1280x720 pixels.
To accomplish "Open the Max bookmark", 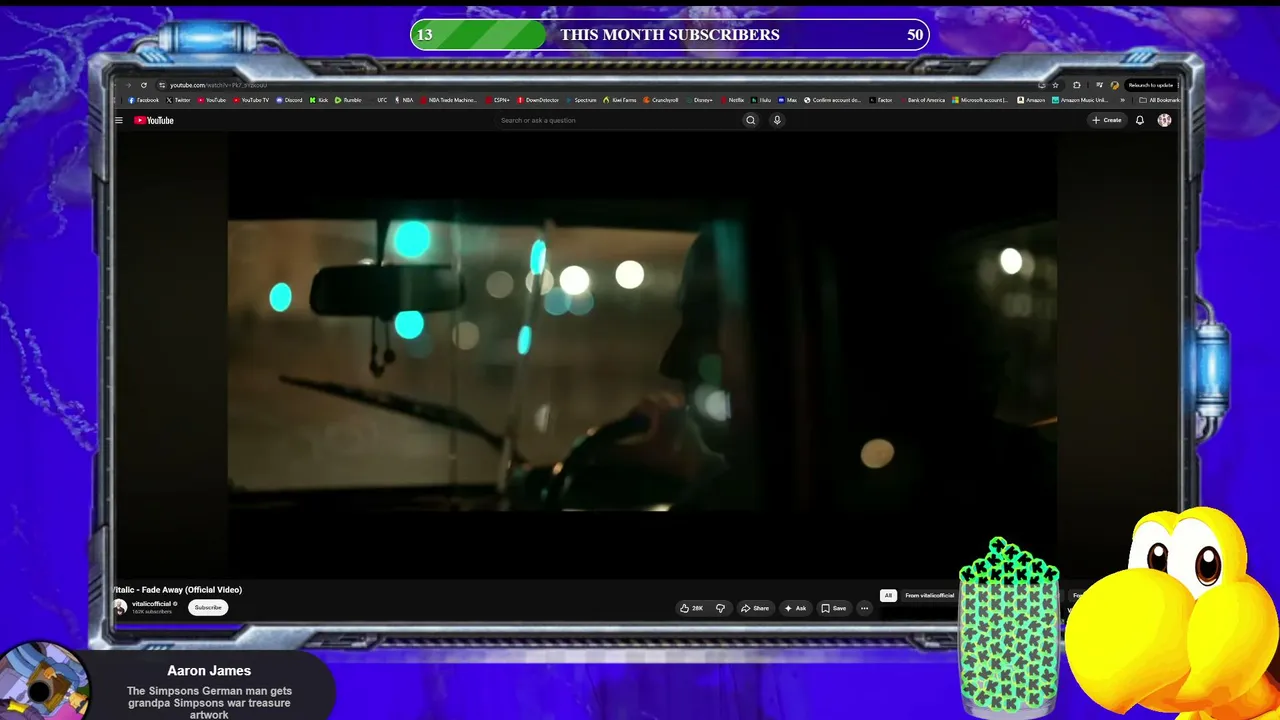I will 788,100.
